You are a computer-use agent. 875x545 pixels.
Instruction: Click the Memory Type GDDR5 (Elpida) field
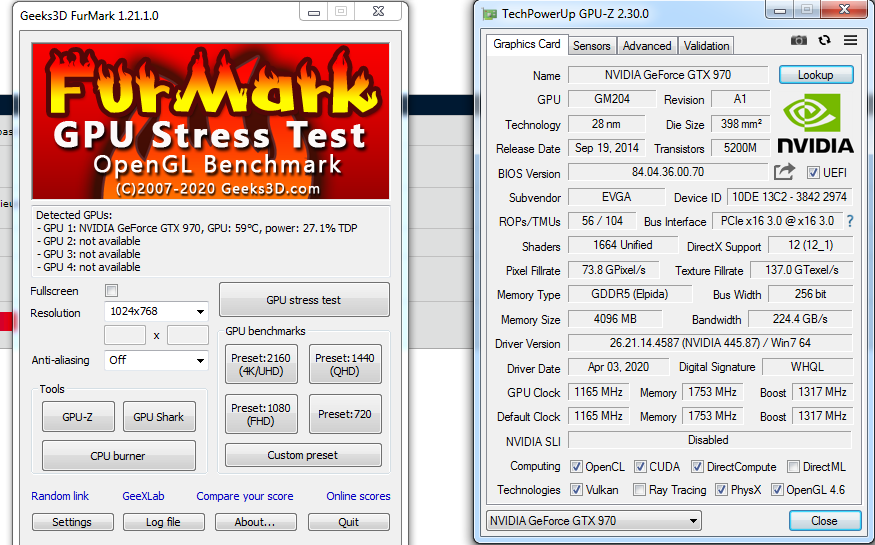coord(629,294)
